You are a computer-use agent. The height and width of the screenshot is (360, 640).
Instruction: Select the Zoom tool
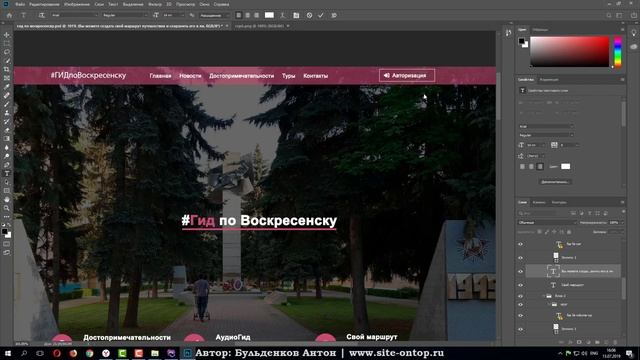point(7,208)
